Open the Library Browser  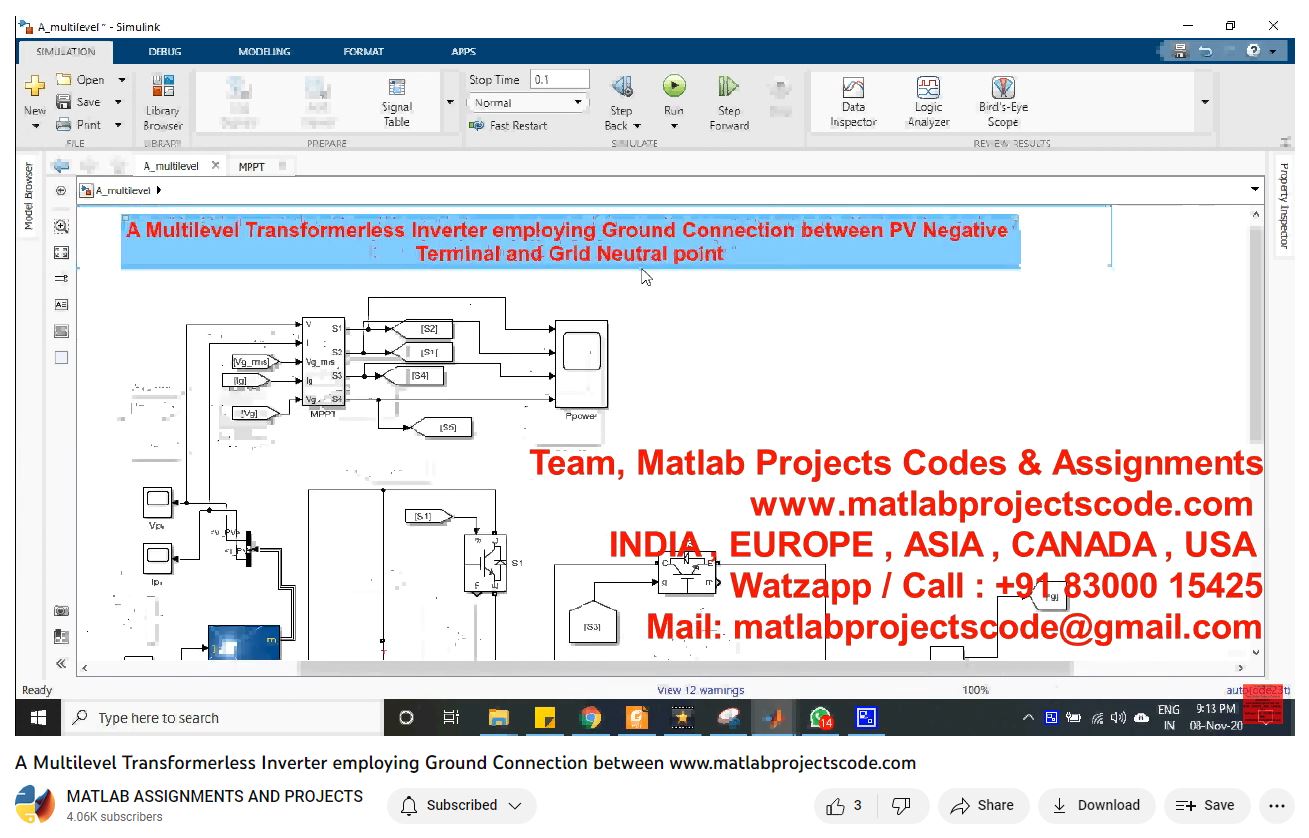[163, 103]
